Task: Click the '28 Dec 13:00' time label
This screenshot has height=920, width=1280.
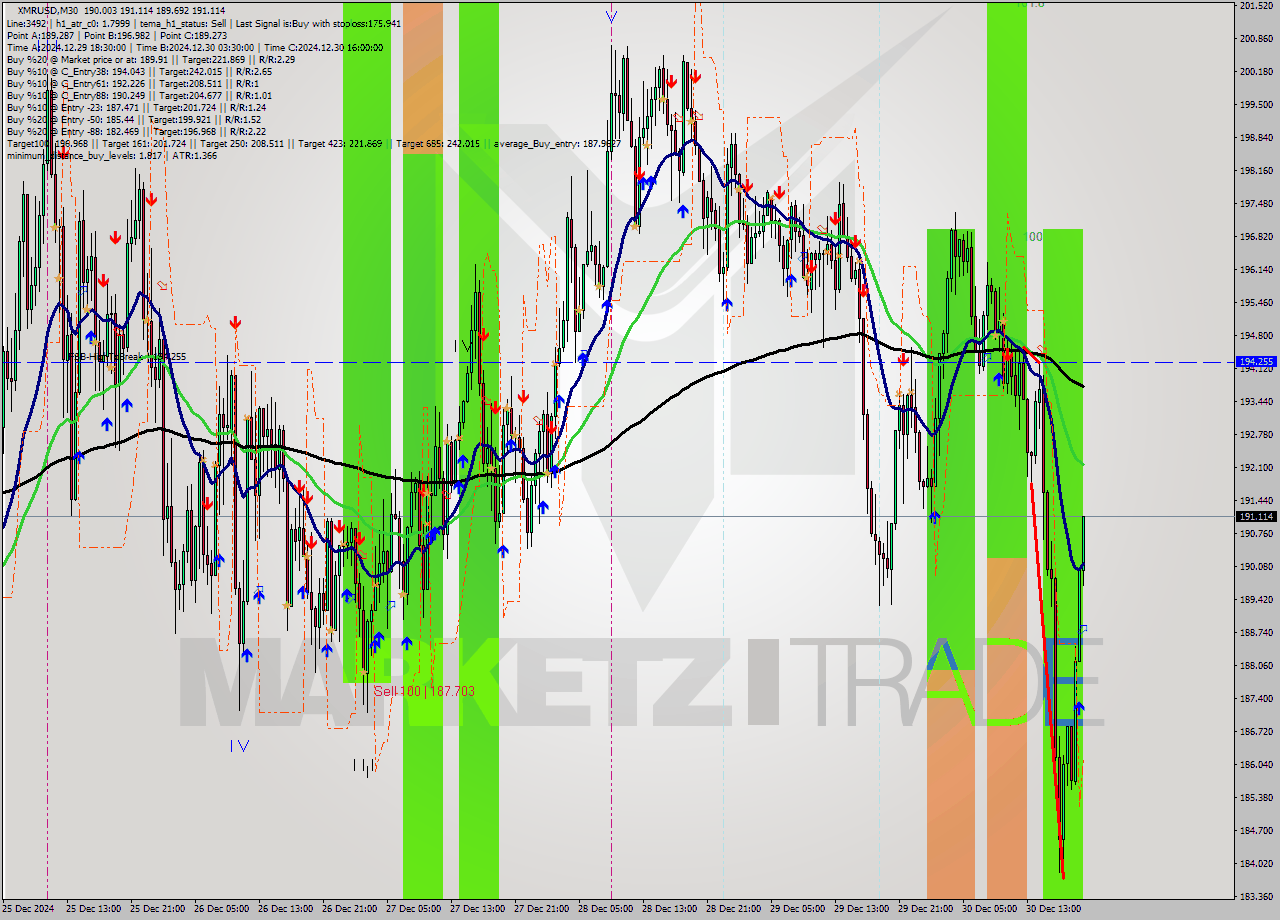Action: pos(669,909)
